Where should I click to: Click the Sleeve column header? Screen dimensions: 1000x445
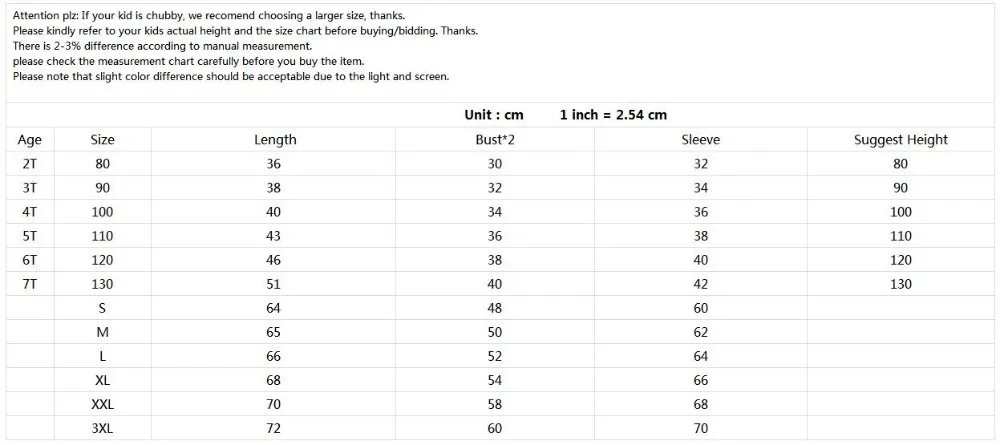700,140
